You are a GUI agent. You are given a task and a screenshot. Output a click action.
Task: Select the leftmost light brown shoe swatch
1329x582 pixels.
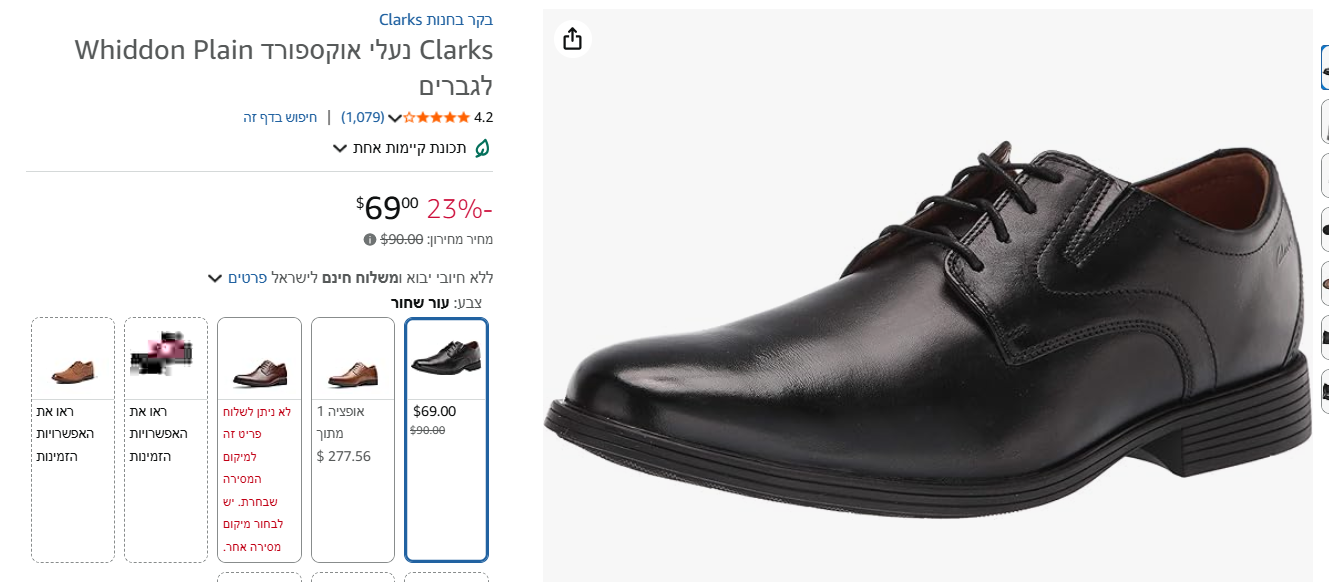click(73, 440)
